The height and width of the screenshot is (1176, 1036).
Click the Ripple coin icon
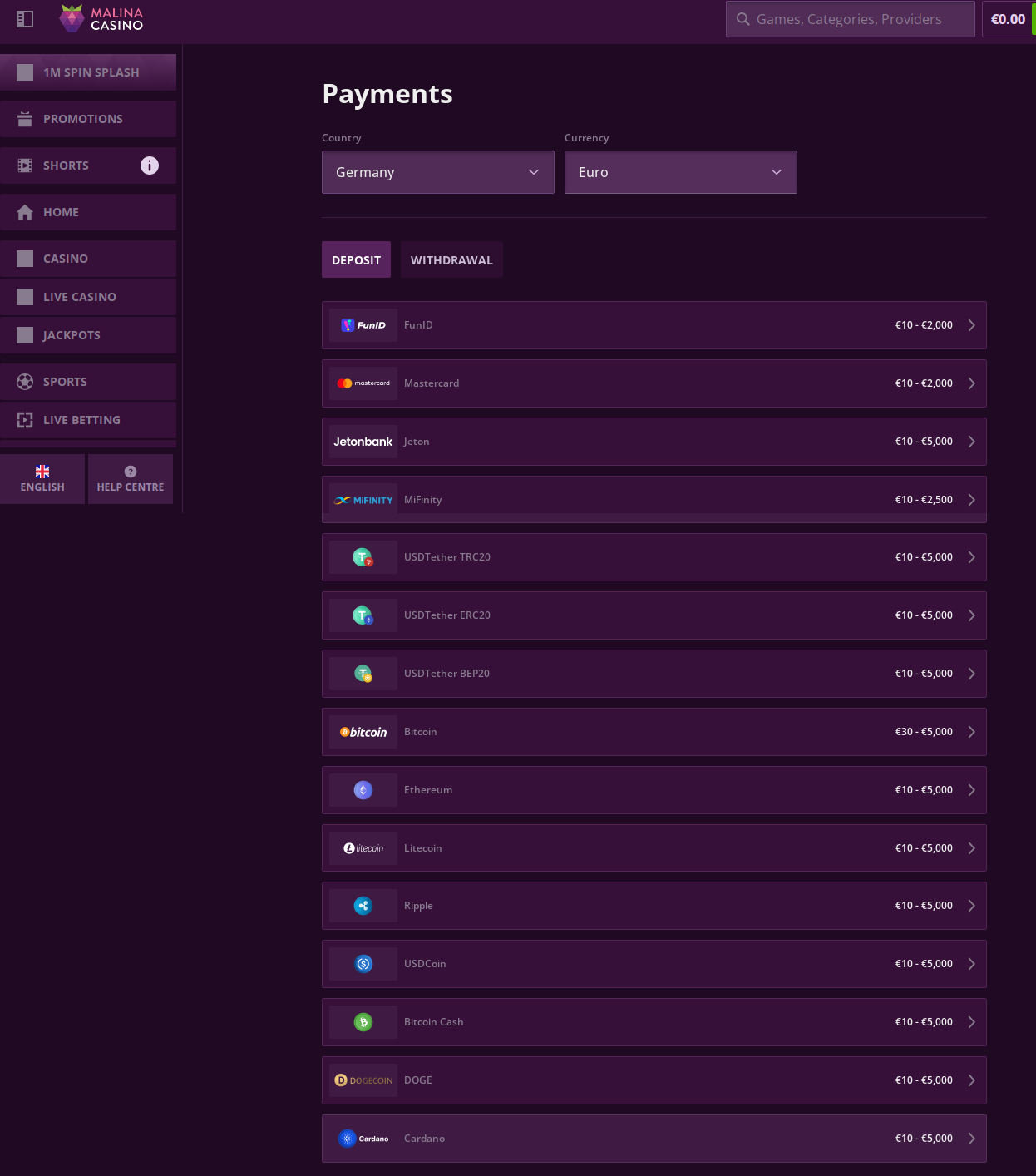pyautogui.click(x=363, y=906)
